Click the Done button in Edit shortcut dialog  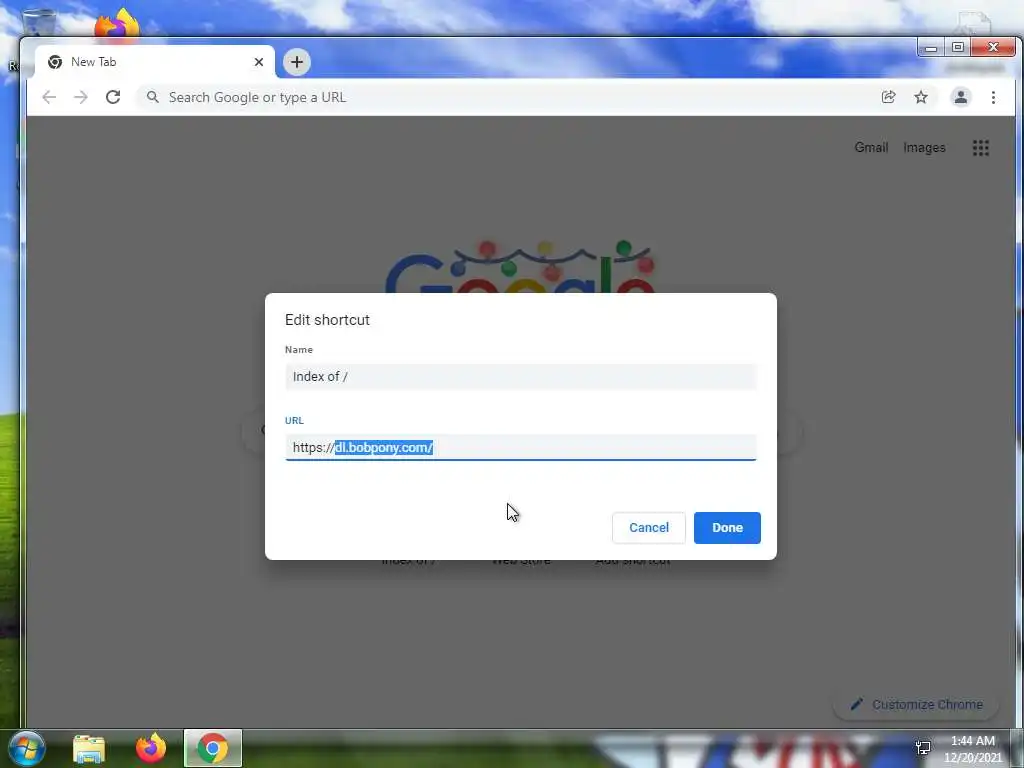coord(727,528)
